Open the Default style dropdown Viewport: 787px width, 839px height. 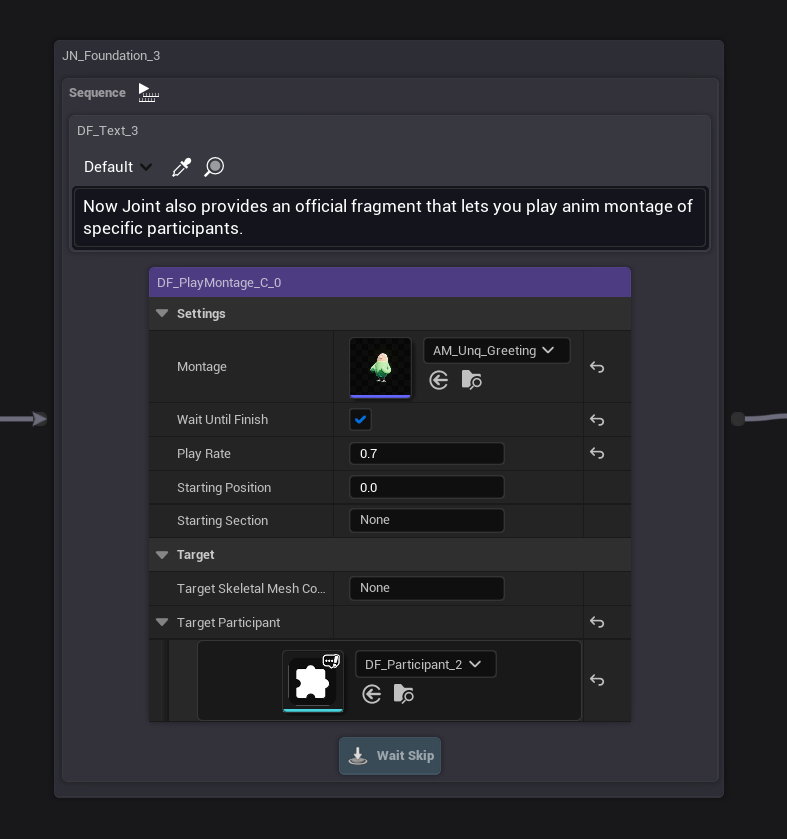click(x=118, y=167)
